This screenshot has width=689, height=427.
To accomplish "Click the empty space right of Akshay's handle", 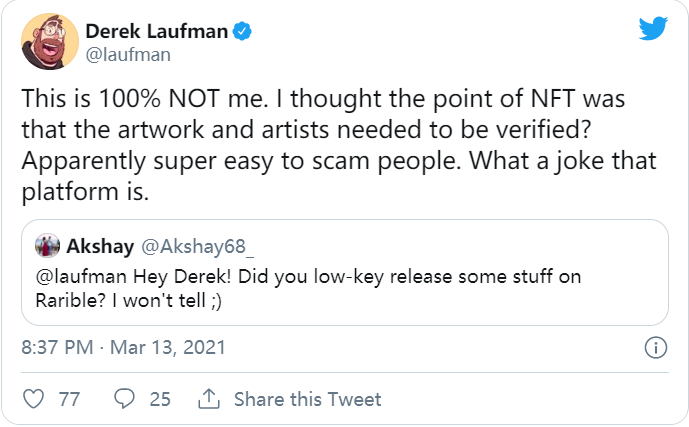I will tap(450, 246).
